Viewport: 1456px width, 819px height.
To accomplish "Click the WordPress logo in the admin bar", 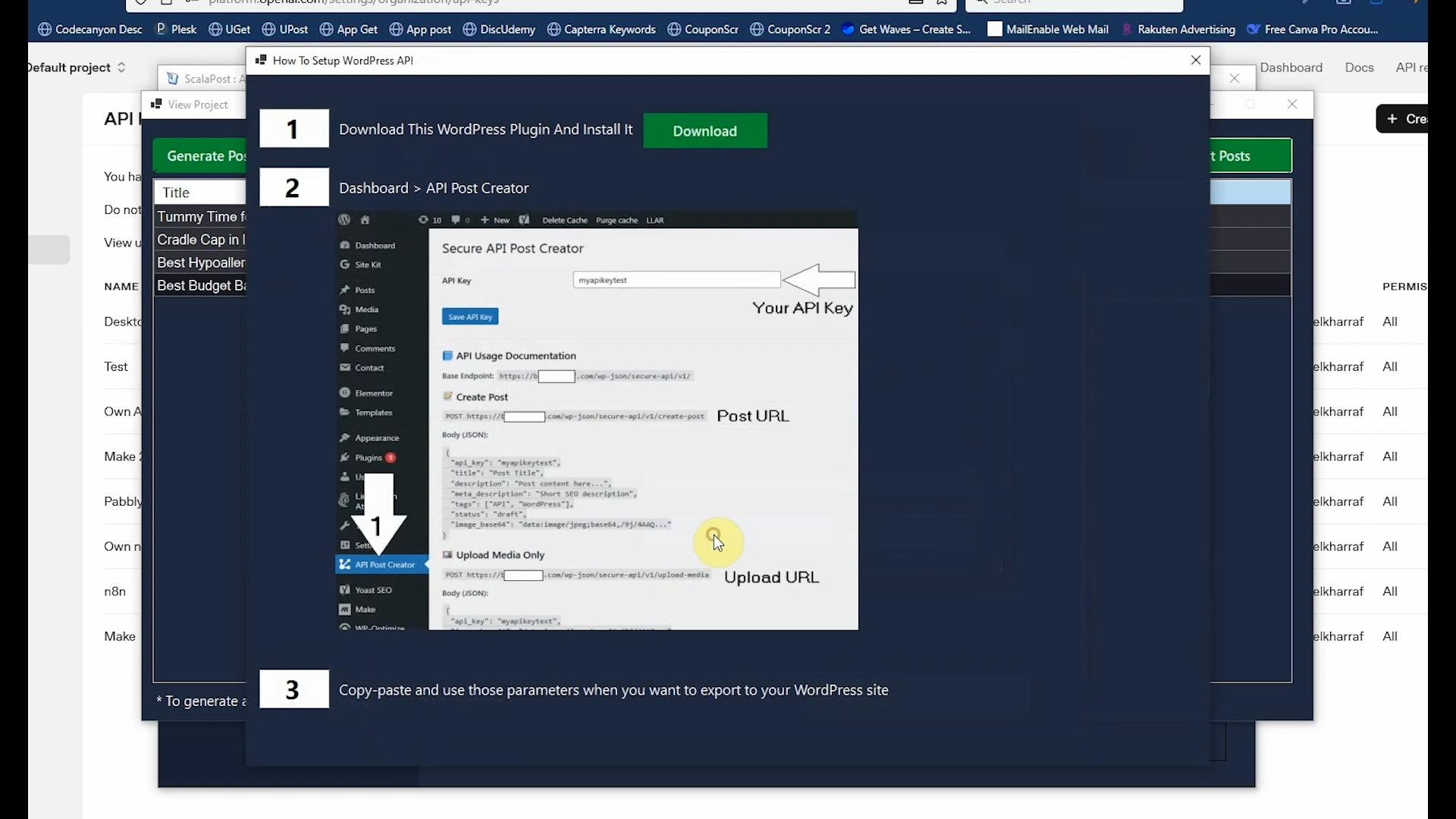I will 344,219.
